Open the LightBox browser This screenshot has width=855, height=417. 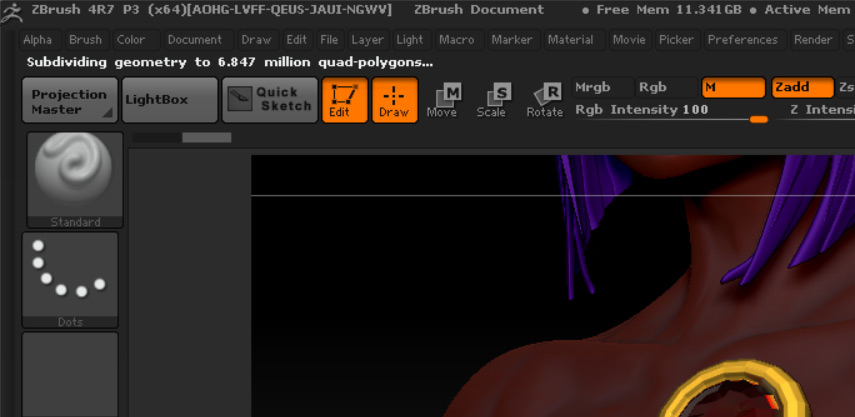pyautogui.click(x=170, y=100)
